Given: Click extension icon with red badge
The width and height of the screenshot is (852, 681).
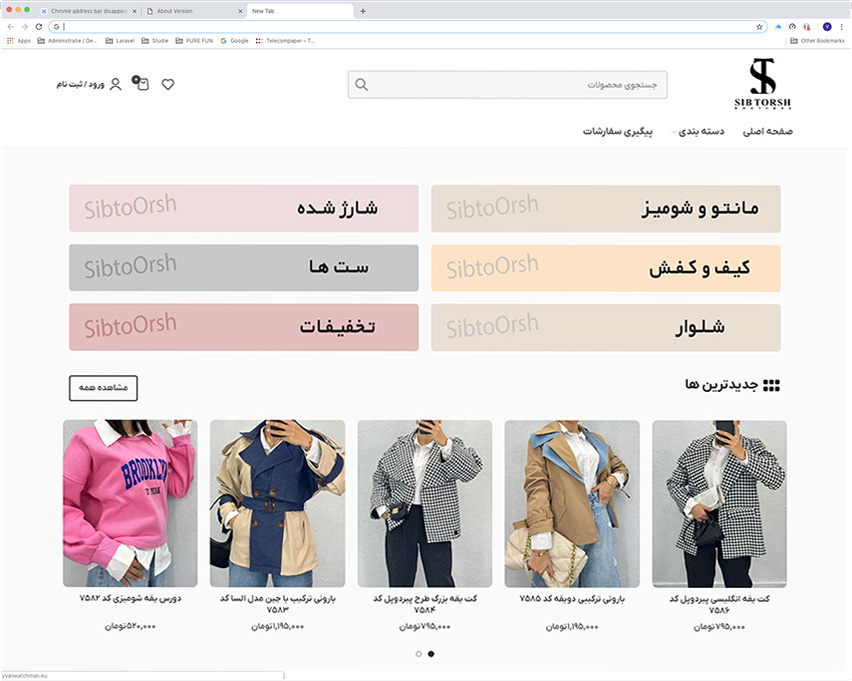Looking at the screenshot, I should tap(807, 27).
